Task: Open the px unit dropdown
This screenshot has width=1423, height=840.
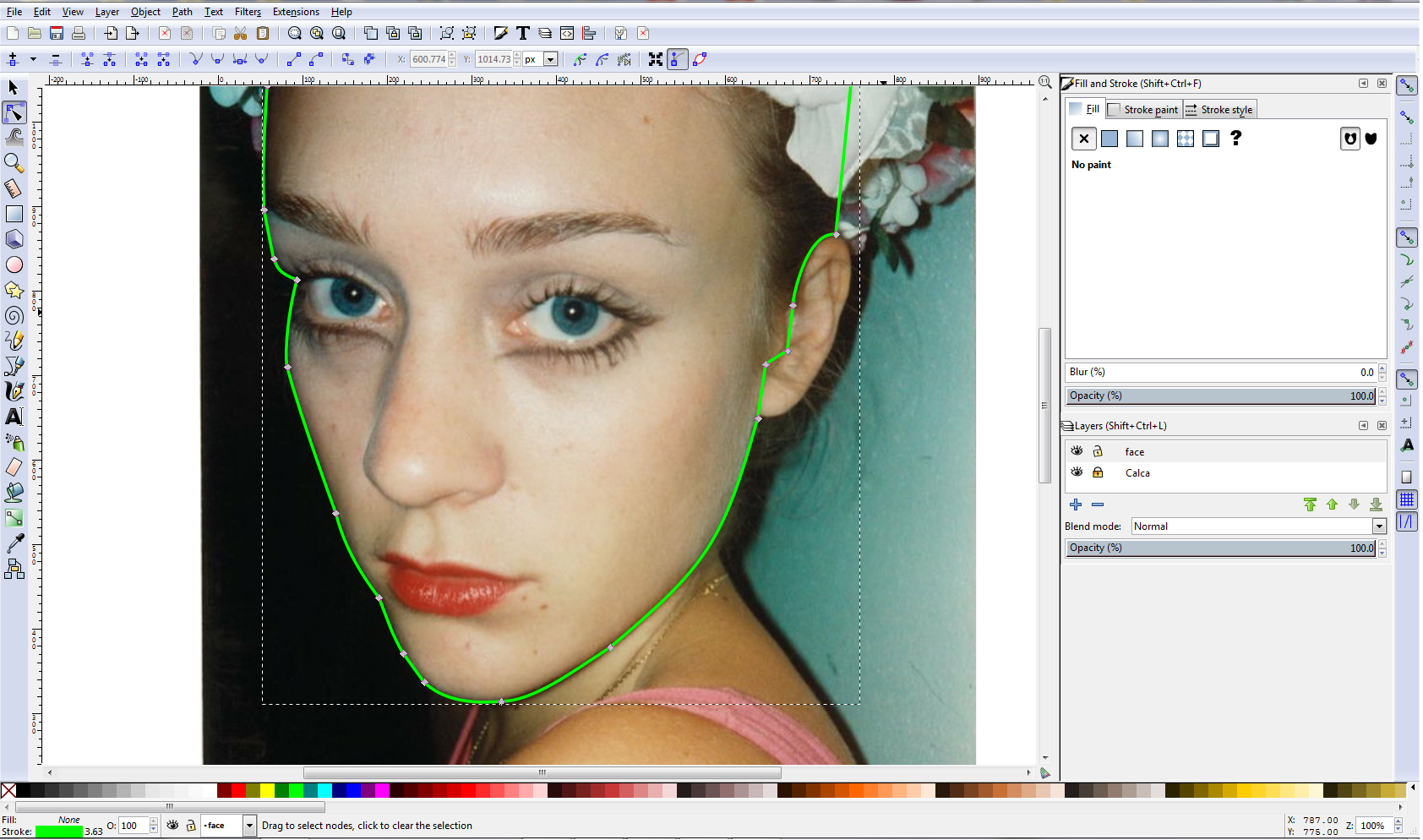Action: 550,59
